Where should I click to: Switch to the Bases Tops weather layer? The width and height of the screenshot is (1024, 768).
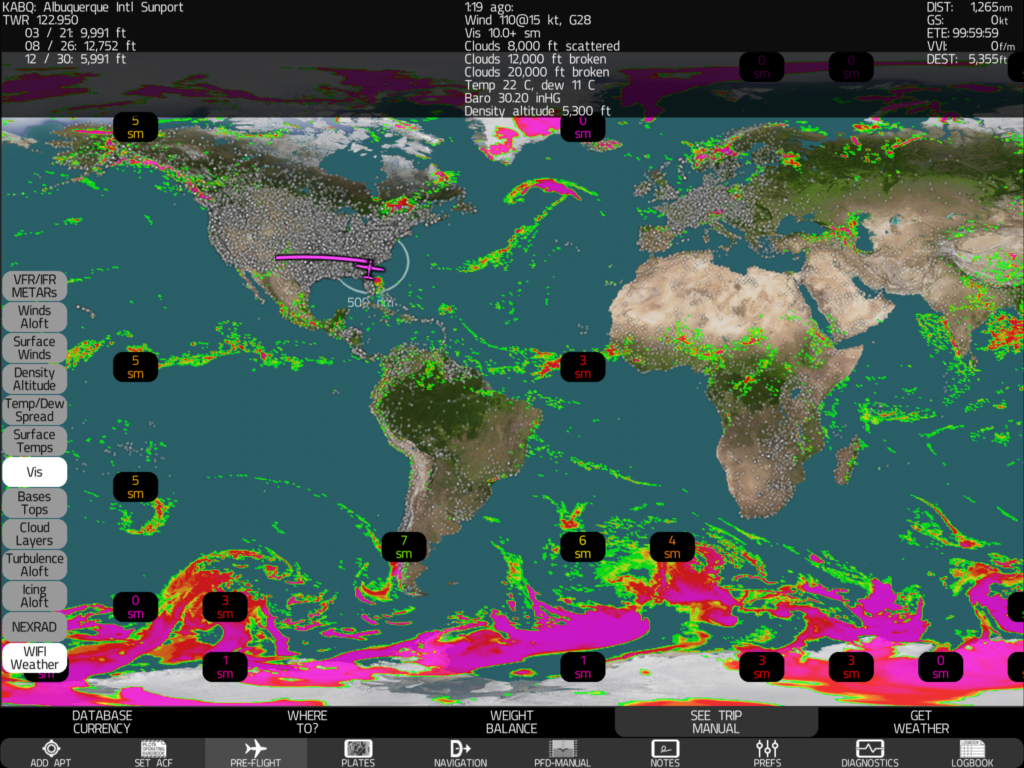[34, 503]
